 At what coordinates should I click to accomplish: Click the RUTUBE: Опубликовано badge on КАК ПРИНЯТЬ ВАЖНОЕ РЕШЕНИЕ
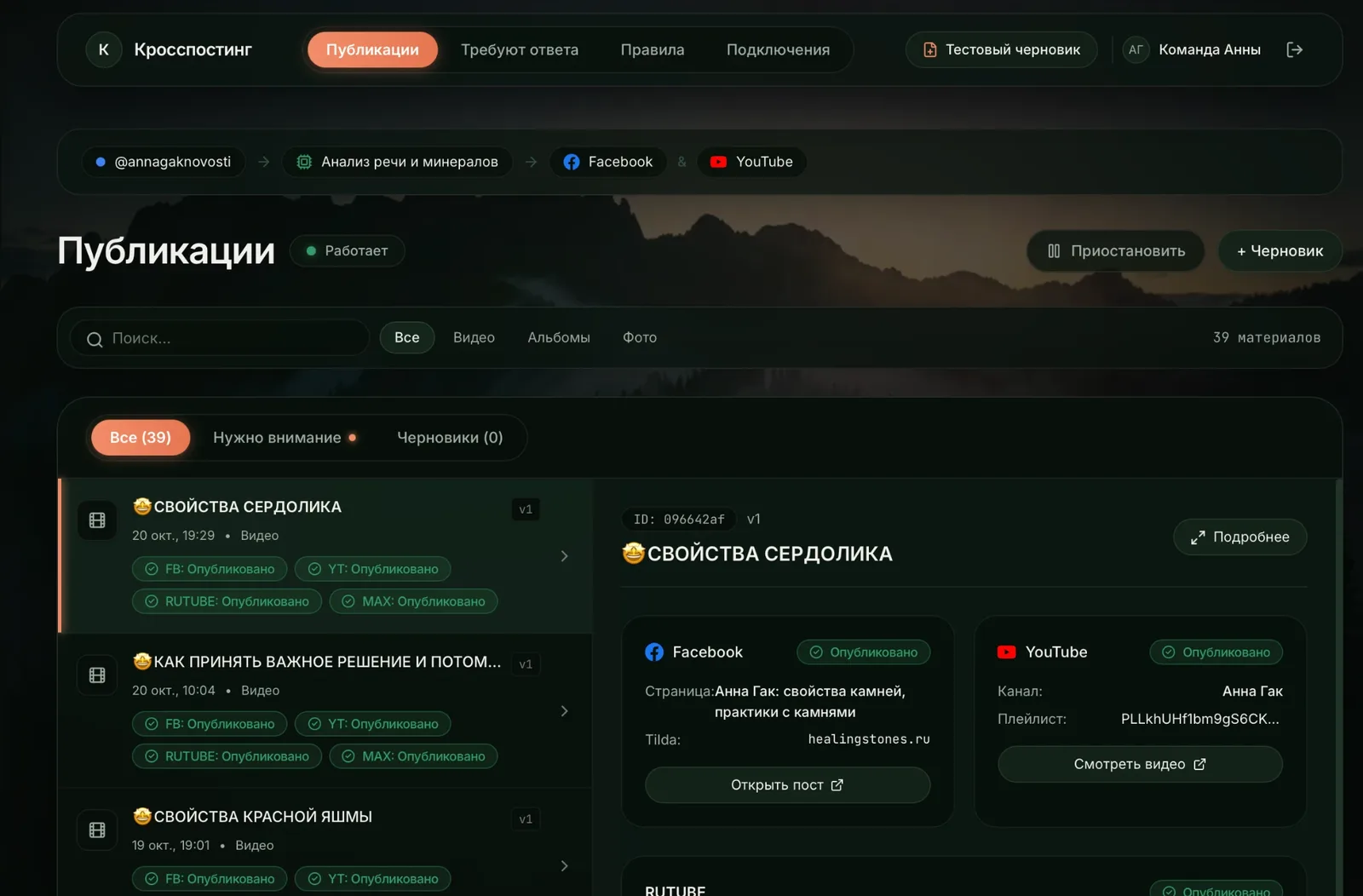pyautogui.click(x=227, y=756)
